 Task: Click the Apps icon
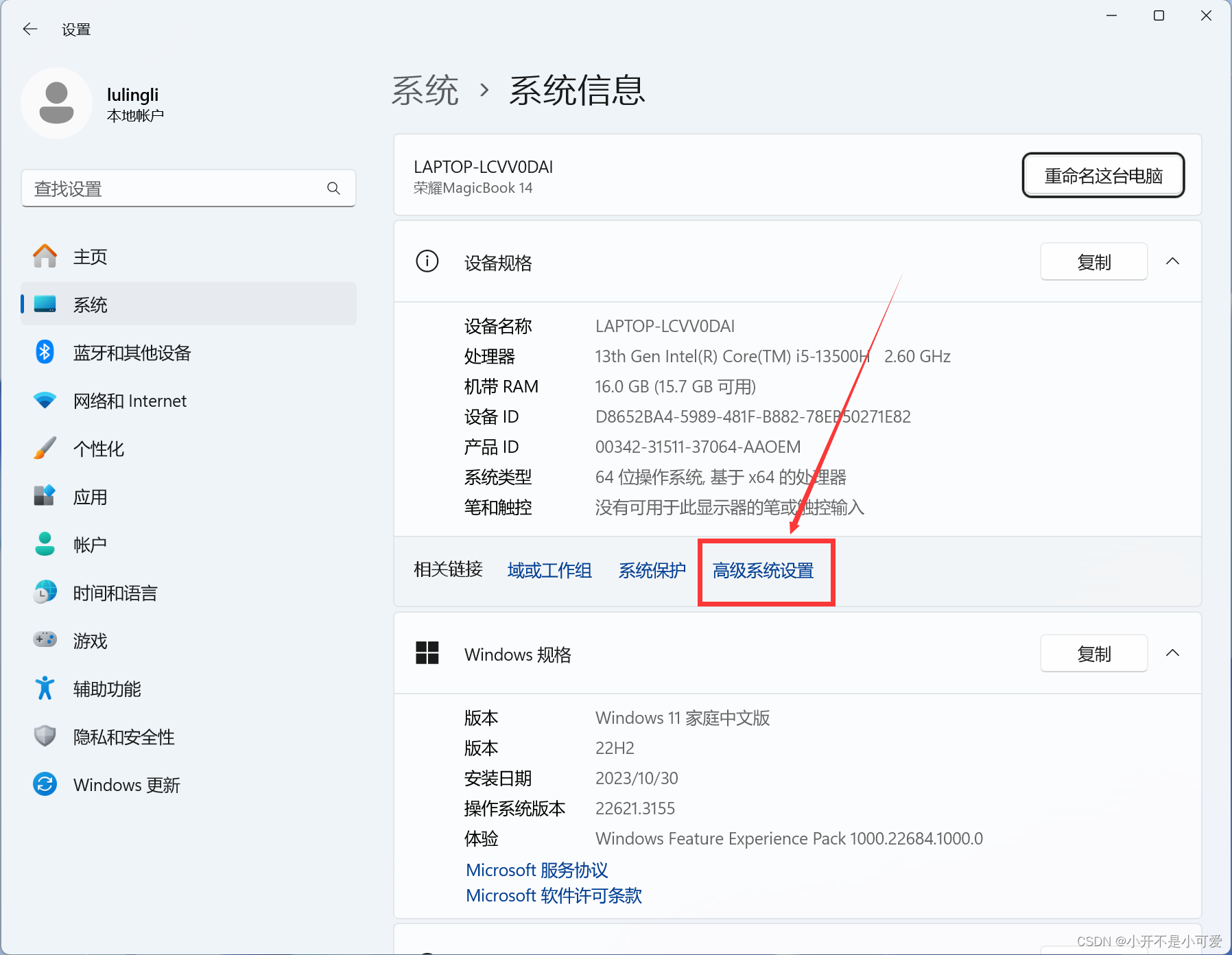(45, 495)
